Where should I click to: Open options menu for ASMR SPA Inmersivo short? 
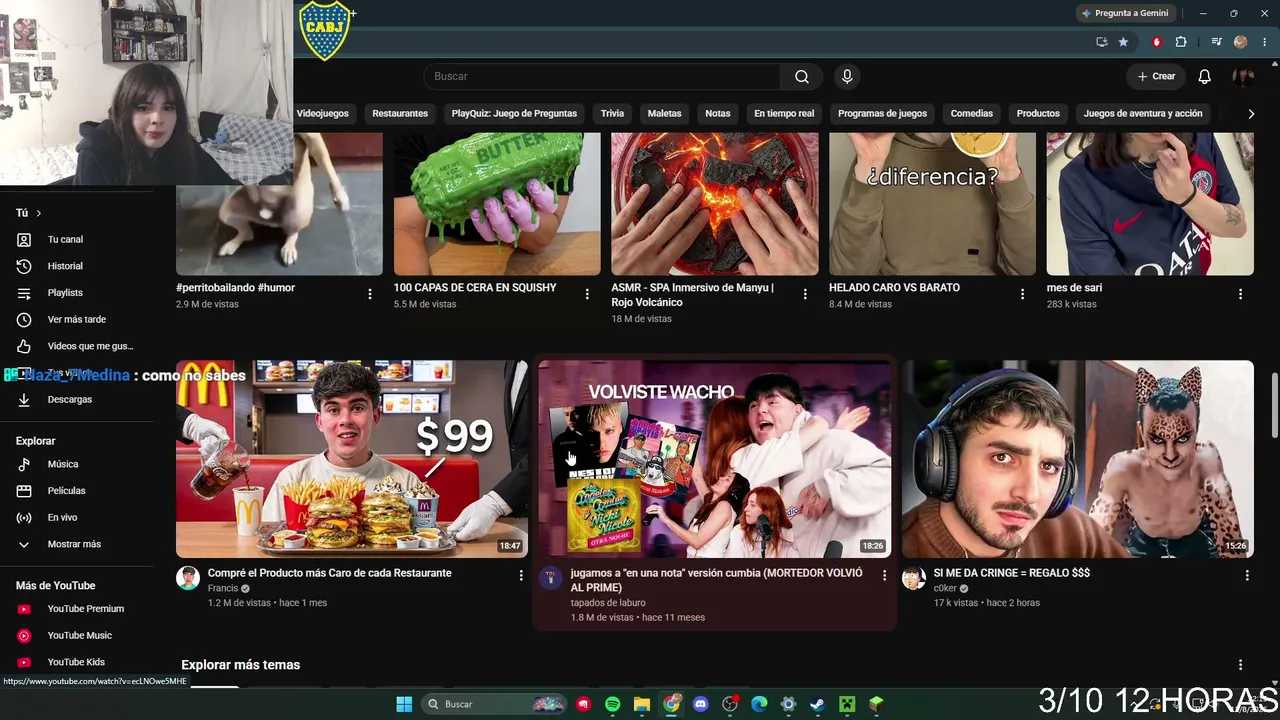point(805,294)
